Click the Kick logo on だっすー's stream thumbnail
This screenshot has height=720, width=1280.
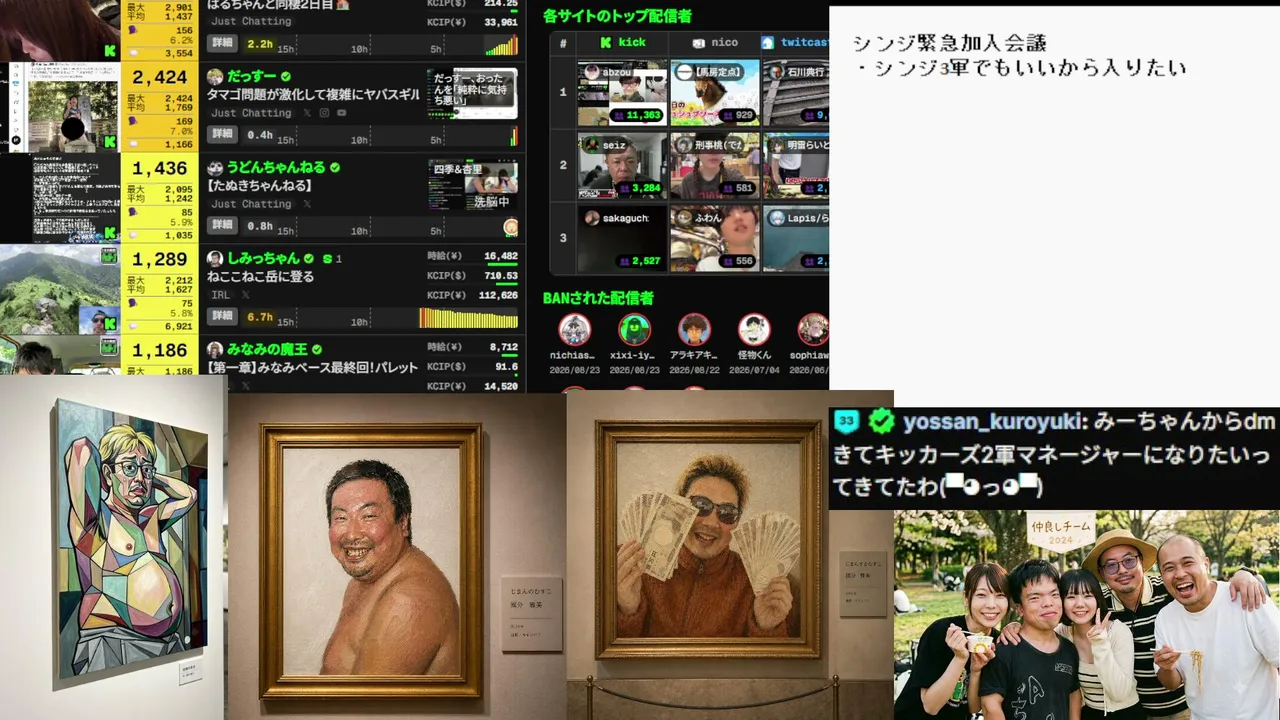coord(110,141)
